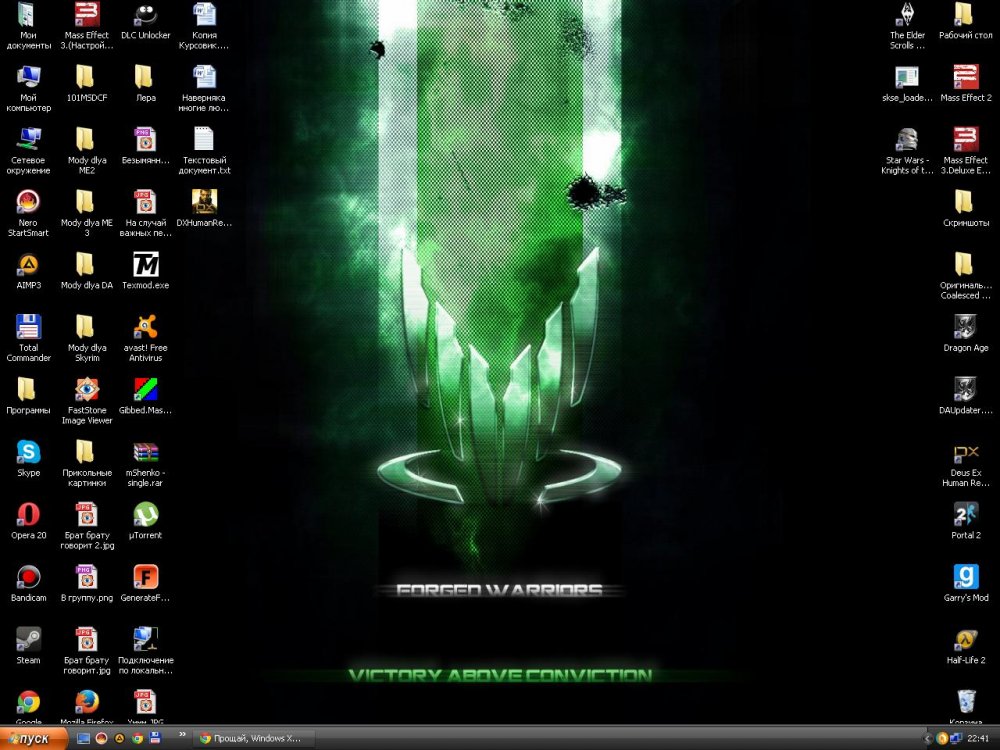Launch Total Commander from Quick Launch
The image size is (1000, 750).
tap(154, 738)
